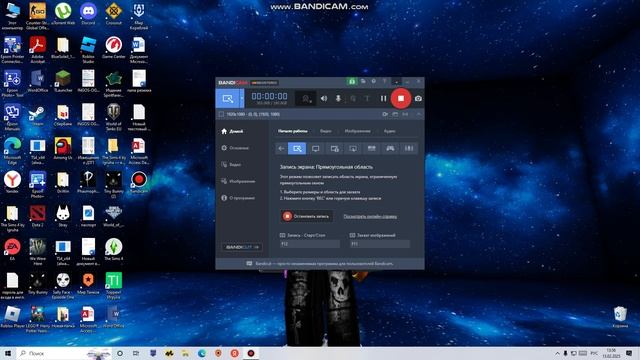Open the help question icon in title bar

[x=384, y=82]
